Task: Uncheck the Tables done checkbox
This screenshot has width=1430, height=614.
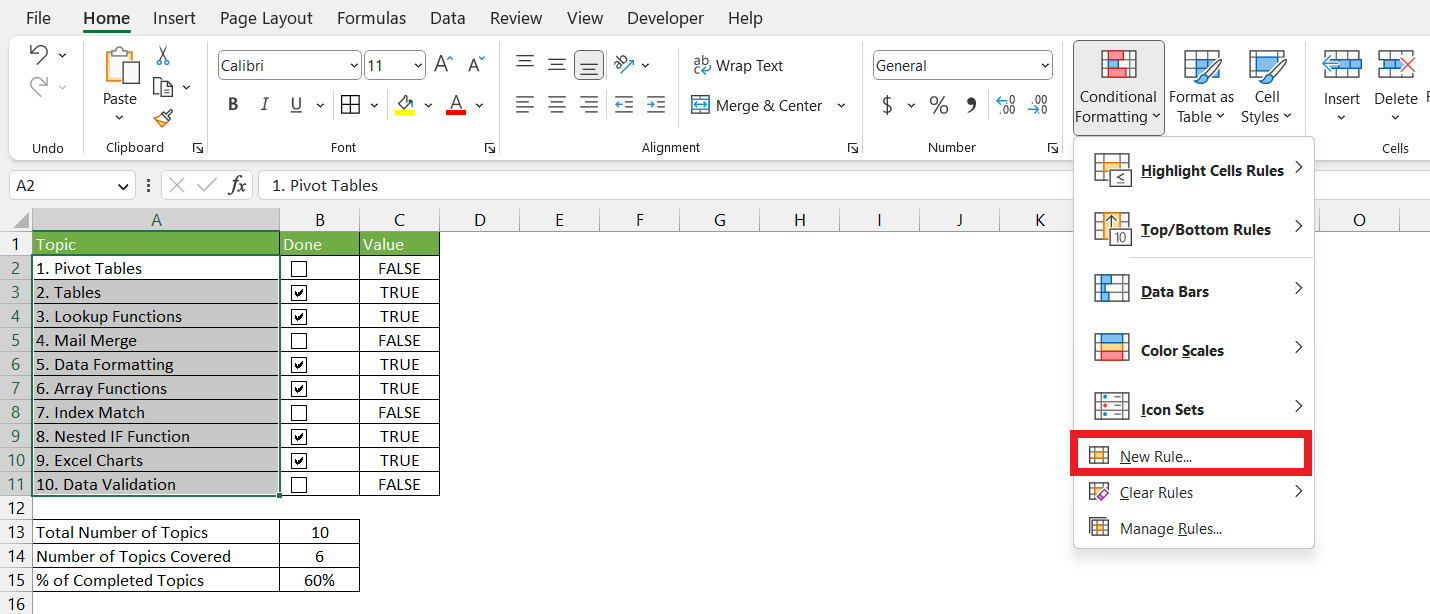Action: (x=299, y=292)
